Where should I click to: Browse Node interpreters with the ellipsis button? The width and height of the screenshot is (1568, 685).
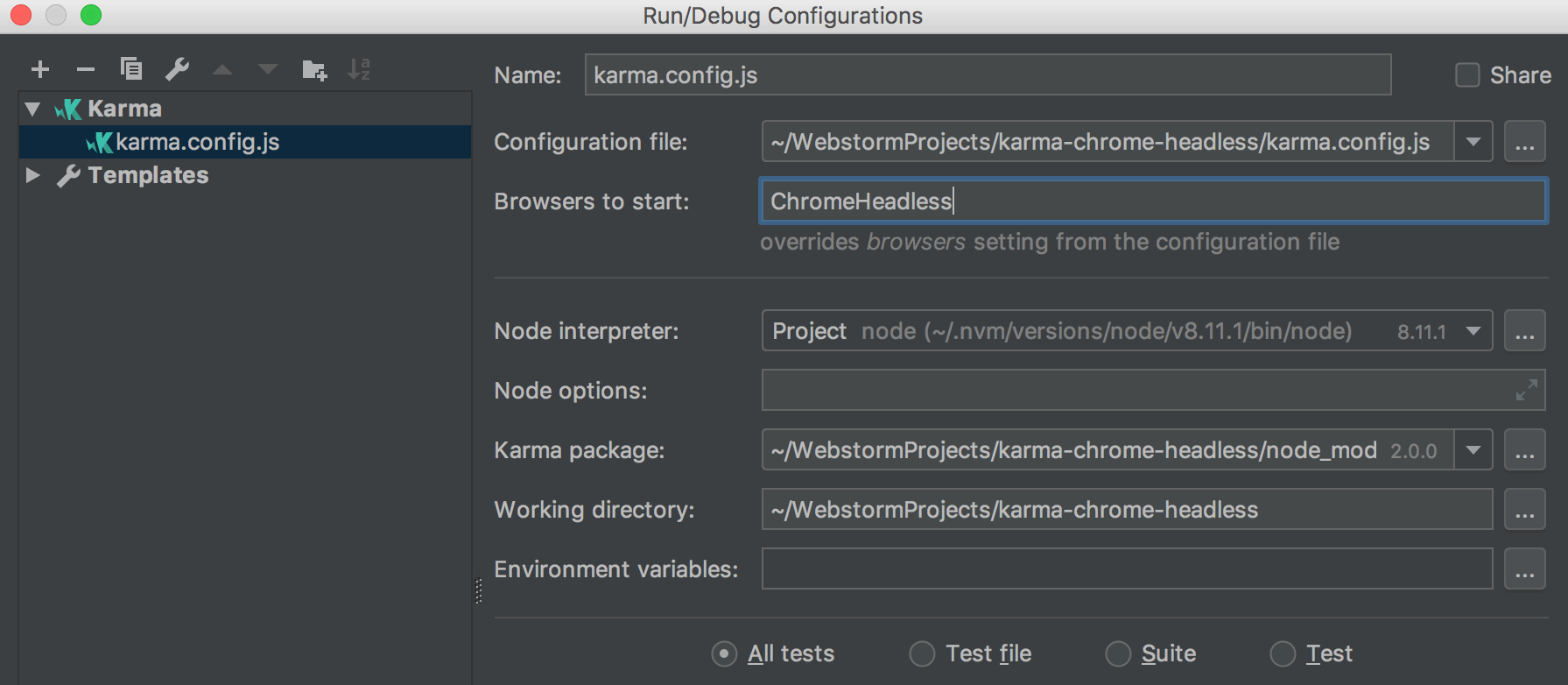1525,331
